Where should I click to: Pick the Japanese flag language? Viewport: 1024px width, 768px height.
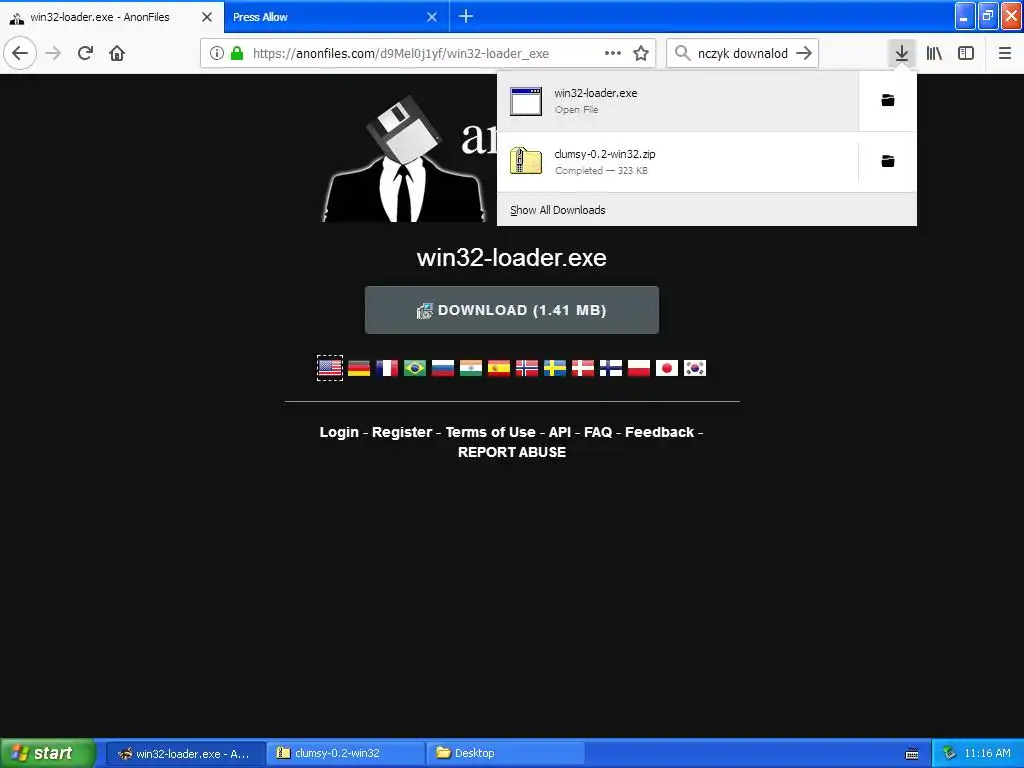(667, 368)
